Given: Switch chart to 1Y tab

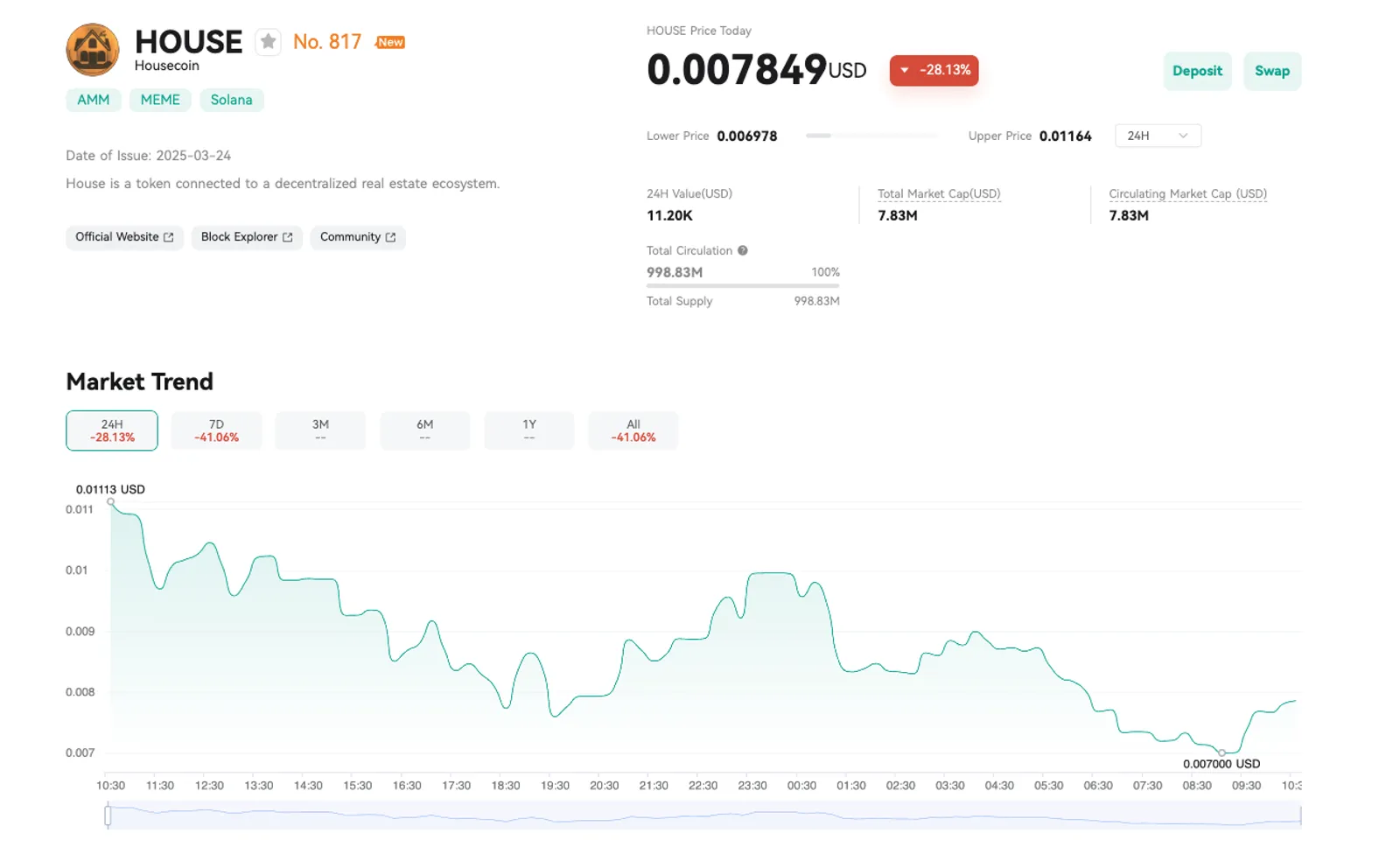Looking at the screenshot, I should coord(528,430).
